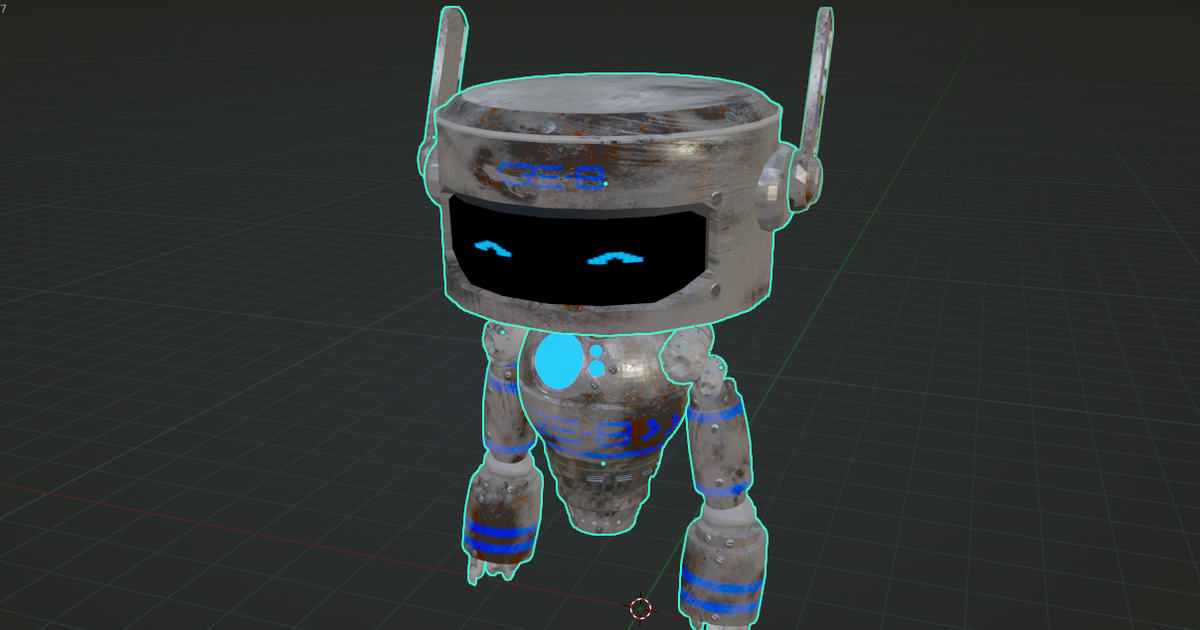Click the blue OE-8 text on the head
This screenshot has width=1200, height=630.
tap(552, 177)
